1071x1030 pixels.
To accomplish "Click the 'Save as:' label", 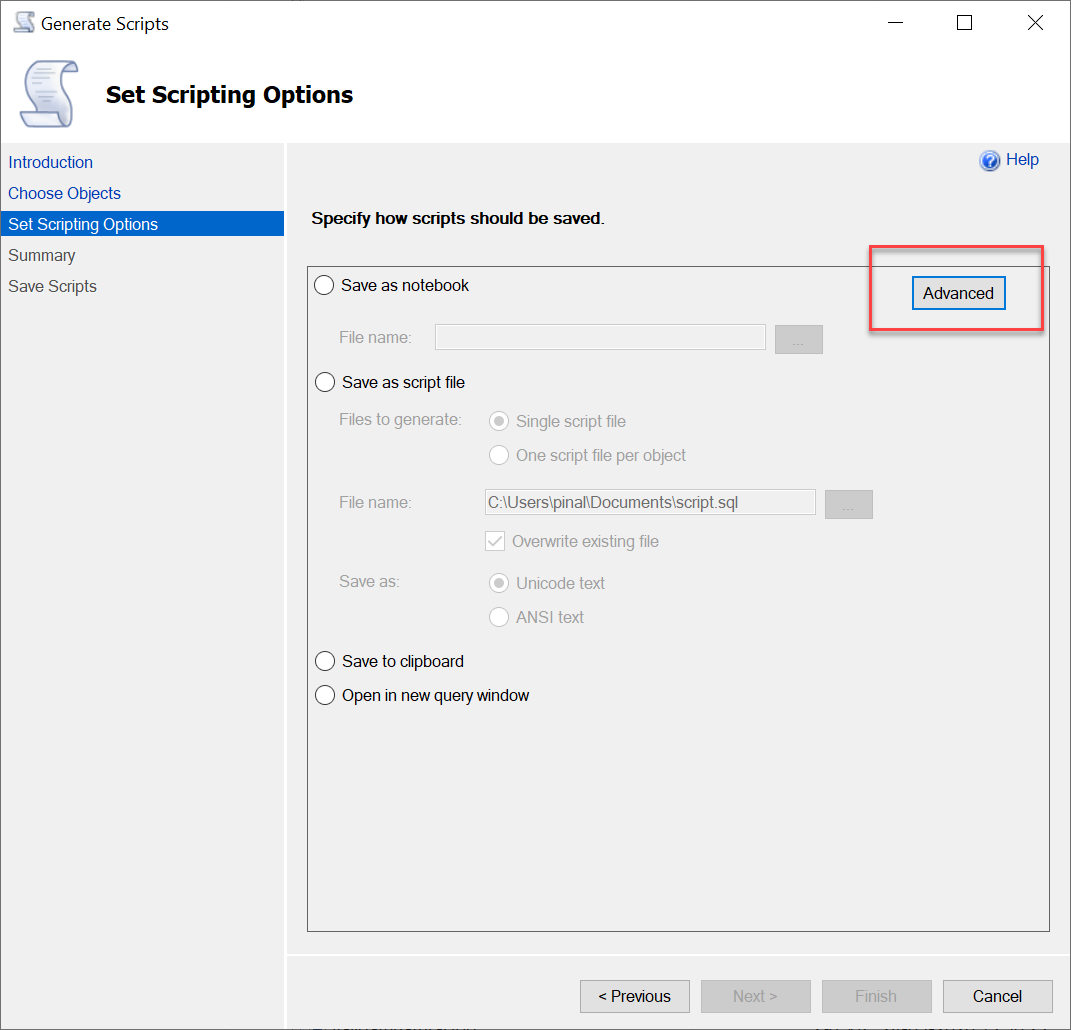I will [x=369, y=581].
